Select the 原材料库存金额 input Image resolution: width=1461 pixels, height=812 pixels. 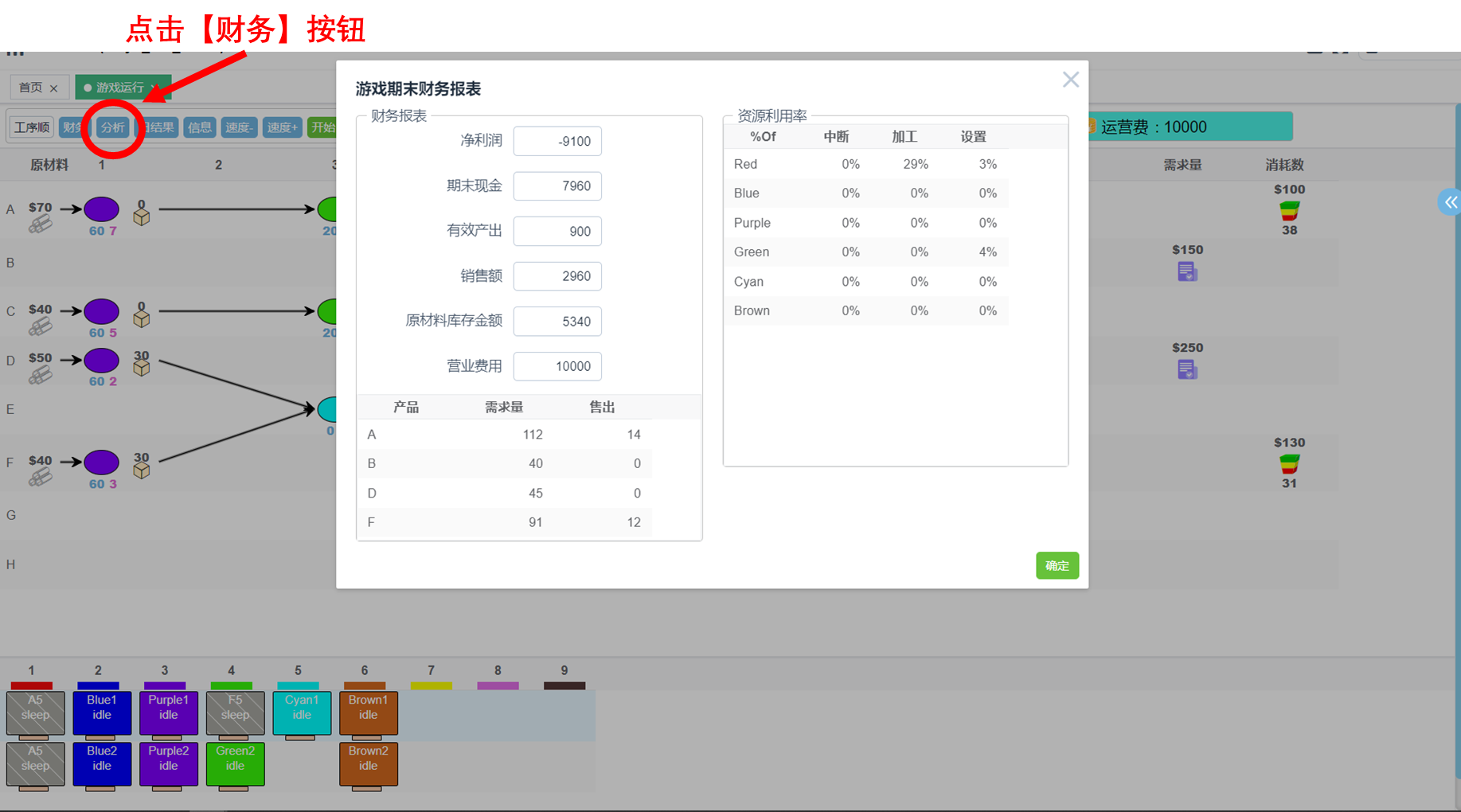(x=557, y=322)
